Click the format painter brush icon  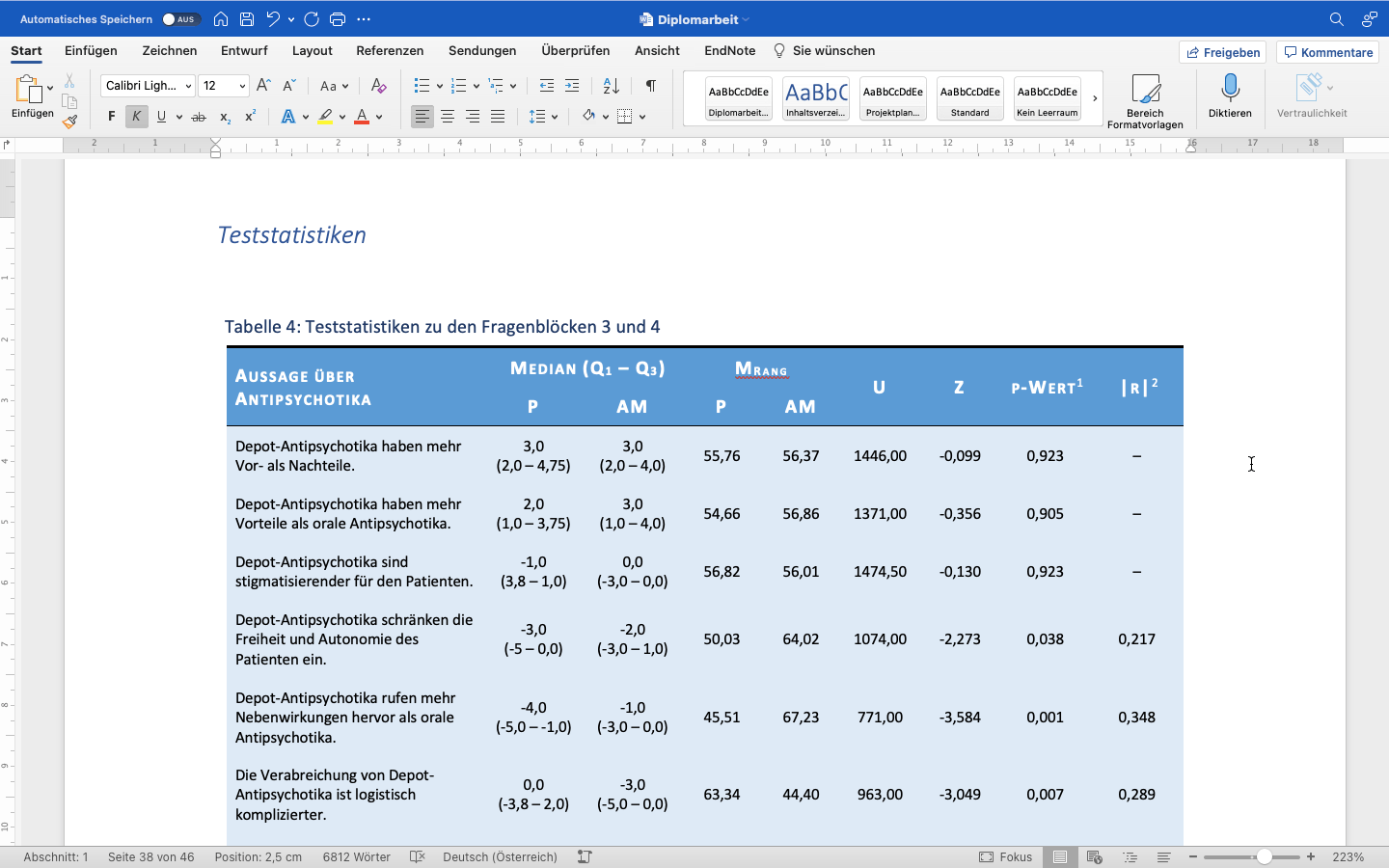(69, 122)
